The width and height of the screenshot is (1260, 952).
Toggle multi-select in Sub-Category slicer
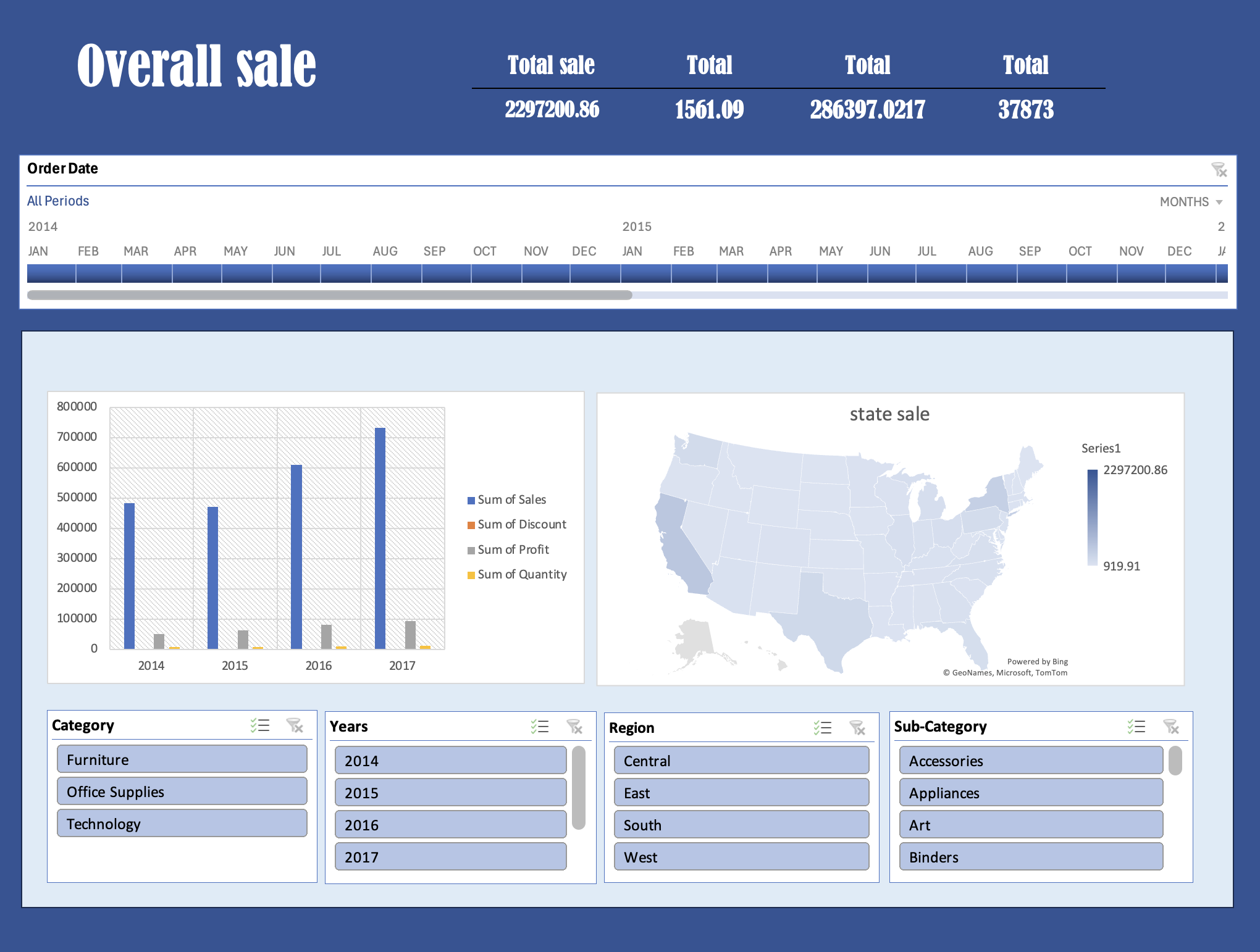pos(1136,727)
